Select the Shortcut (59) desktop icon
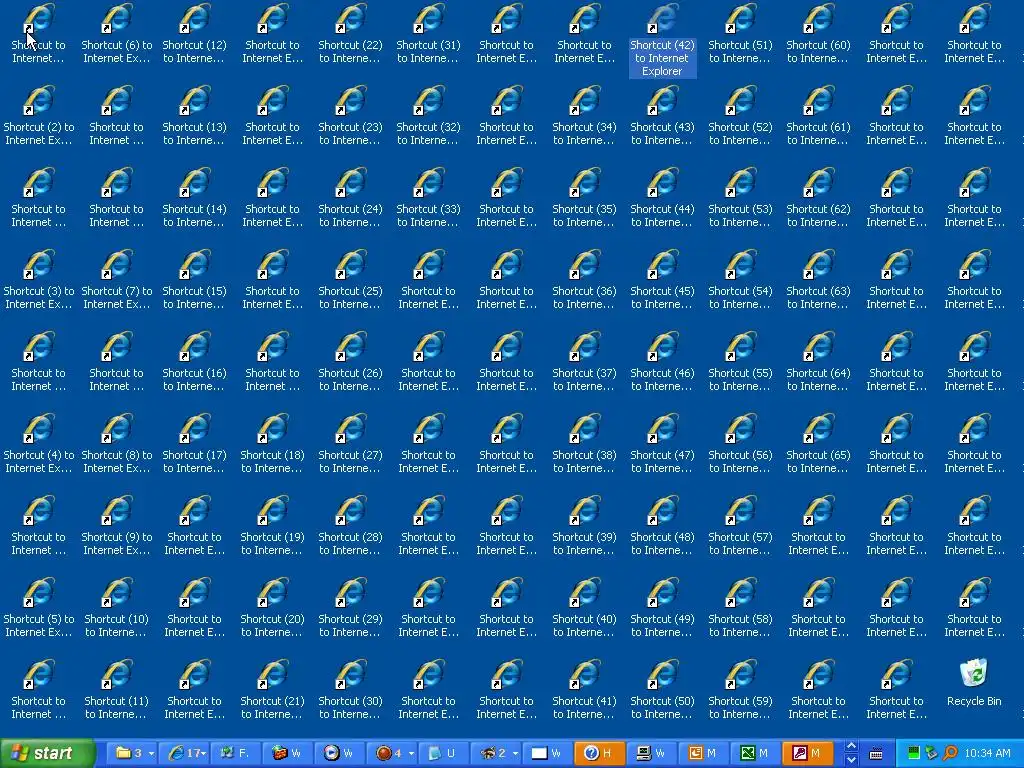 (741, 690)
